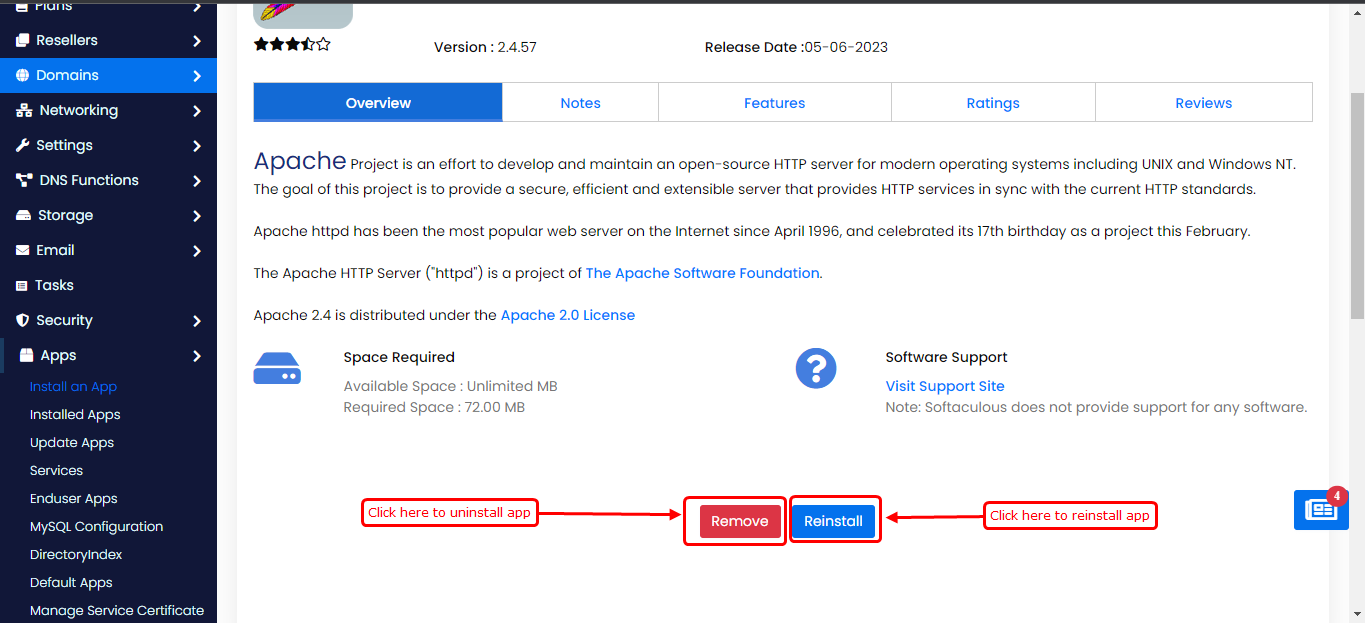
Task: Click the envelope icon beside Email
Action: 22,250
